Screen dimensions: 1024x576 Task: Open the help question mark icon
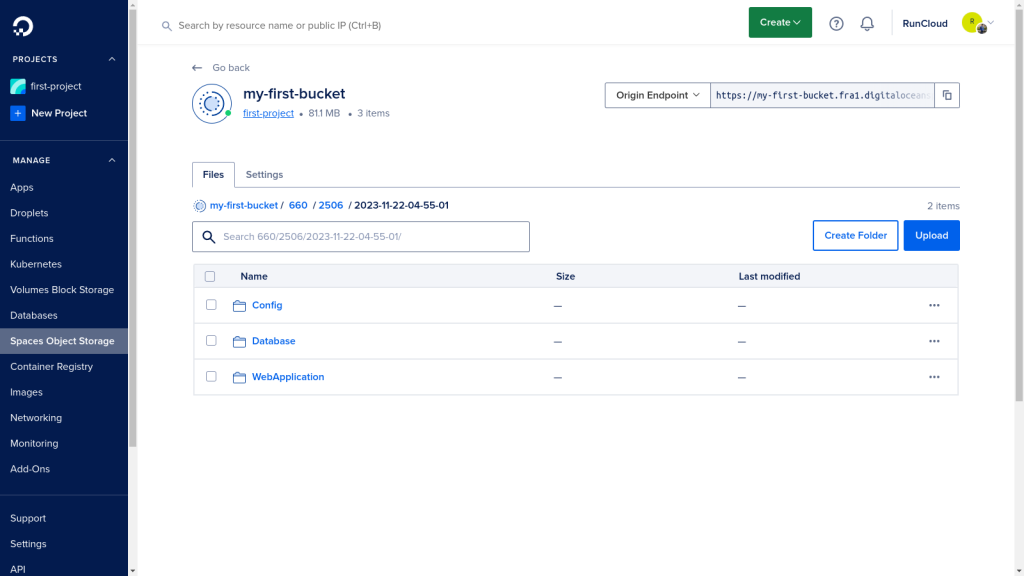pos(836,24)
